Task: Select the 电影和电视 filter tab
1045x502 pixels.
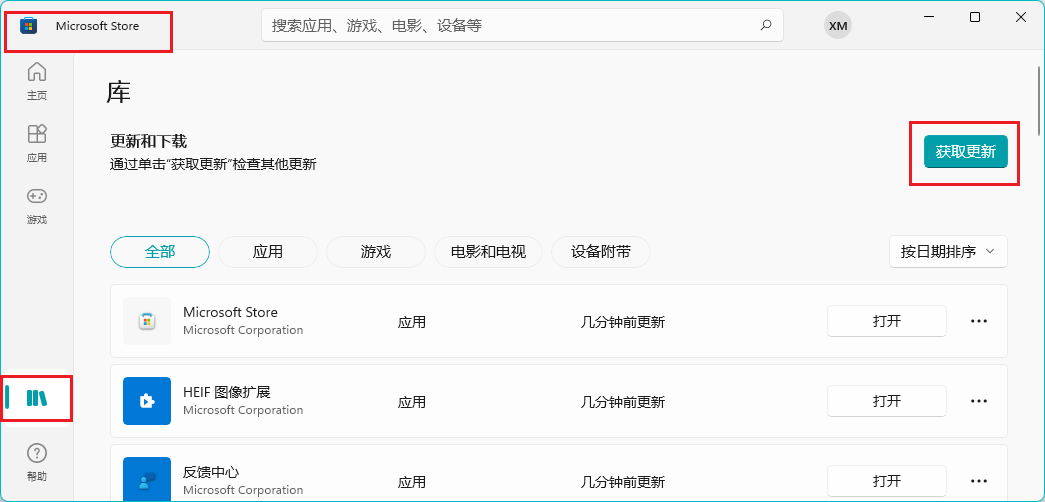Action: coord(488,252)
